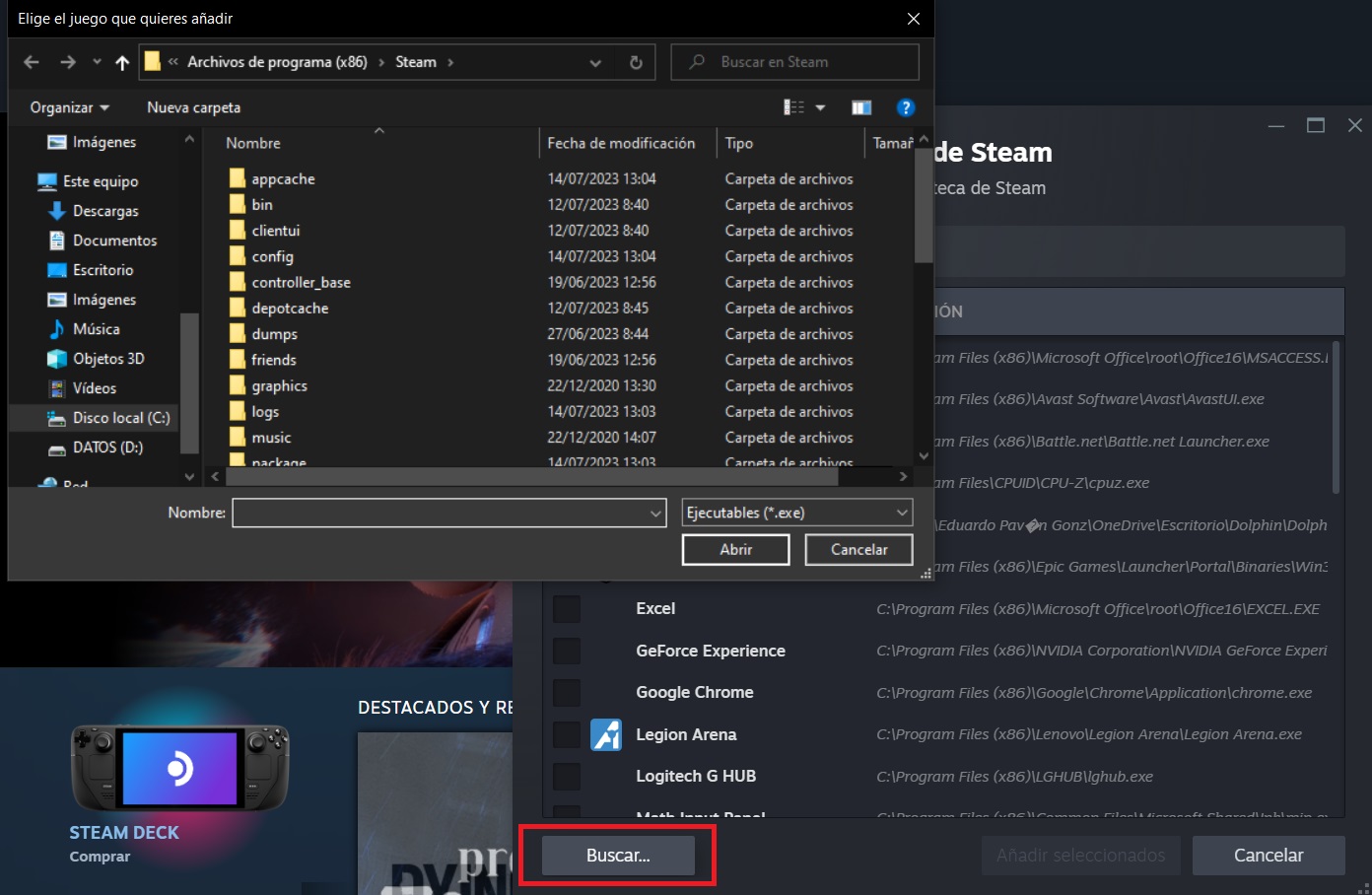Refresh the Steam folder view
This screenshot has height=895, width=1372.
click(636, 62)
